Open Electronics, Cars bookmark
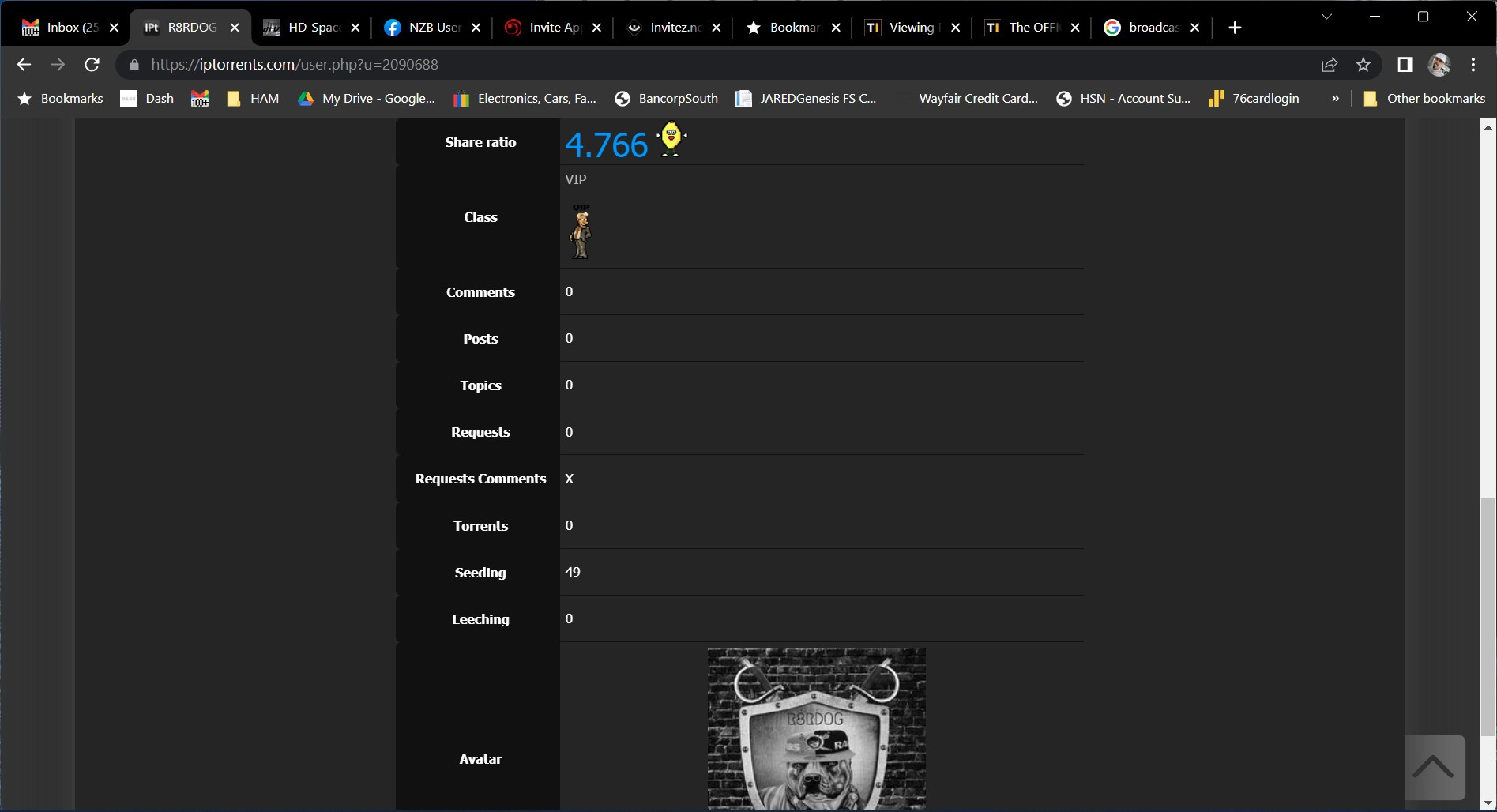 [x=525, y=99]
